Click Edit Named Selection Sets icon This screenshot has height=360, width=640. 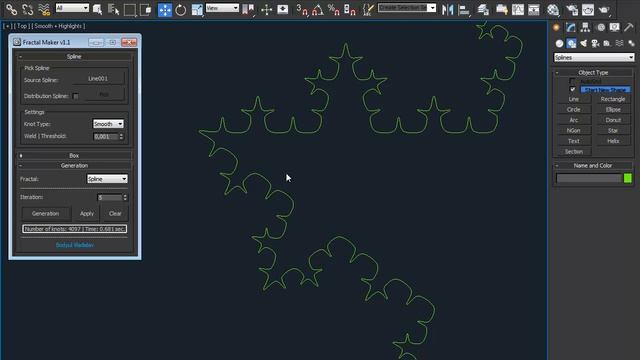pos(368,9)
